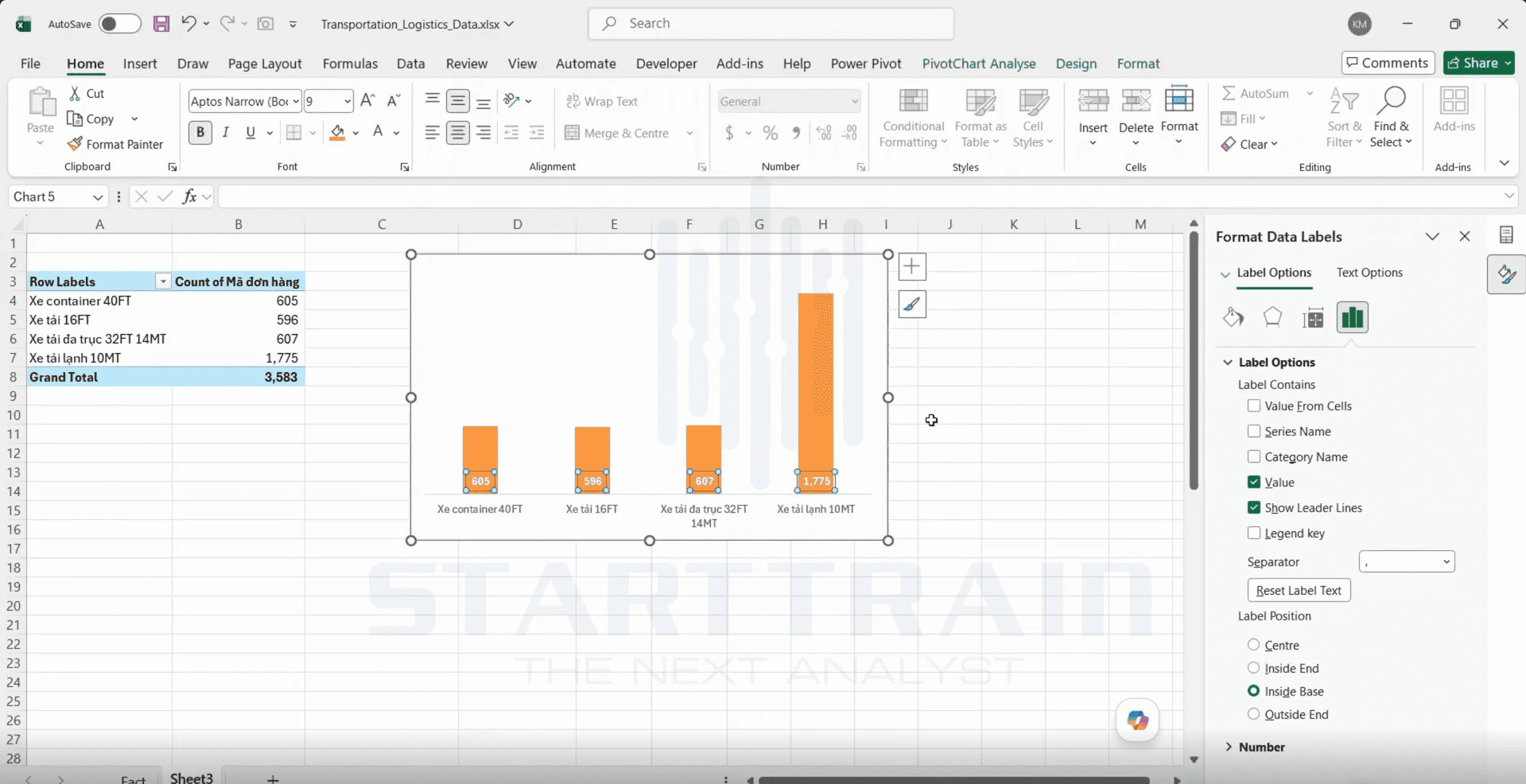Click the Reset Label Text button
The width and height of the screenshot is (1526, 784).
(1299, 590)
